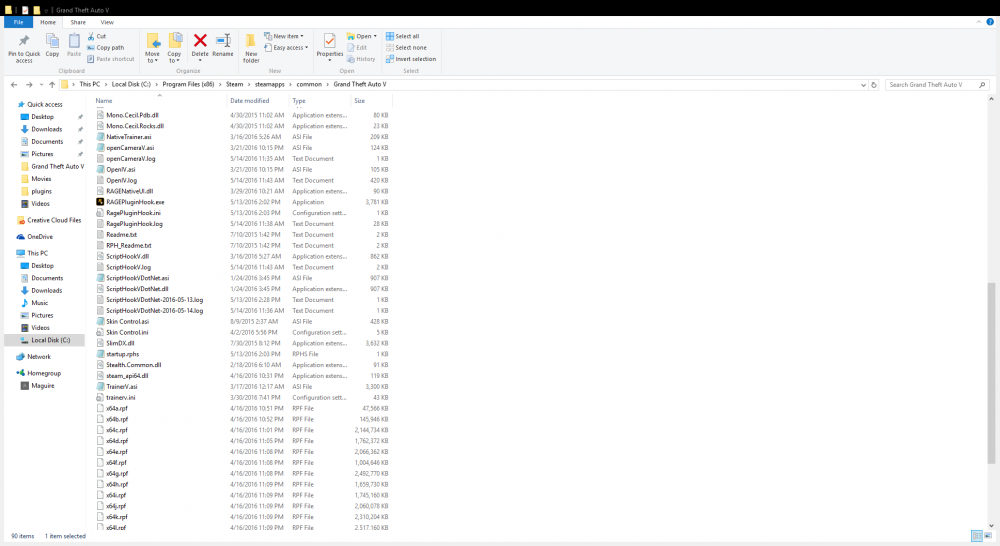This screenshot has height=546, width=1000.
Task: Refresh the Grand Theft Auto V folder
Action: 874,84
